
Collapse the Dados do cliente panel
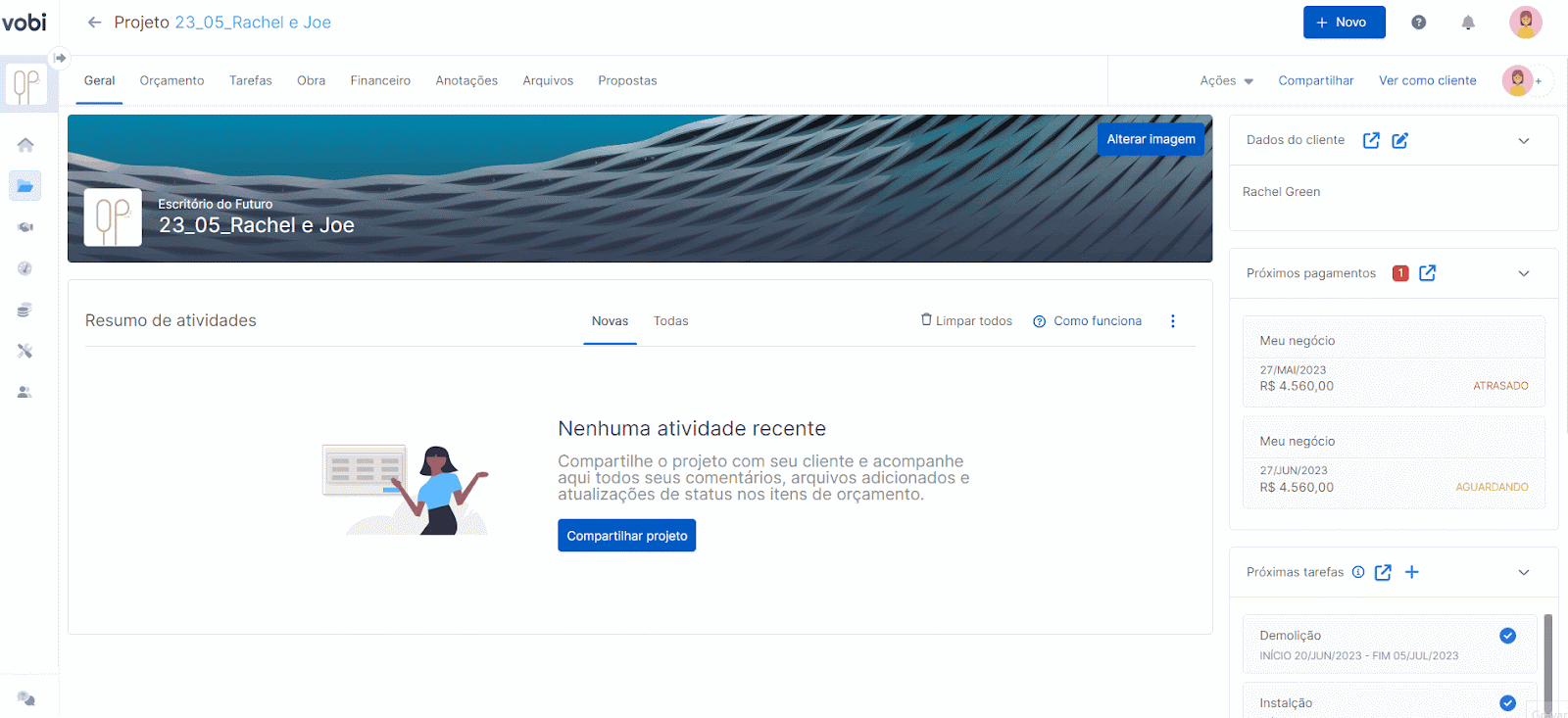point(1524,140)
